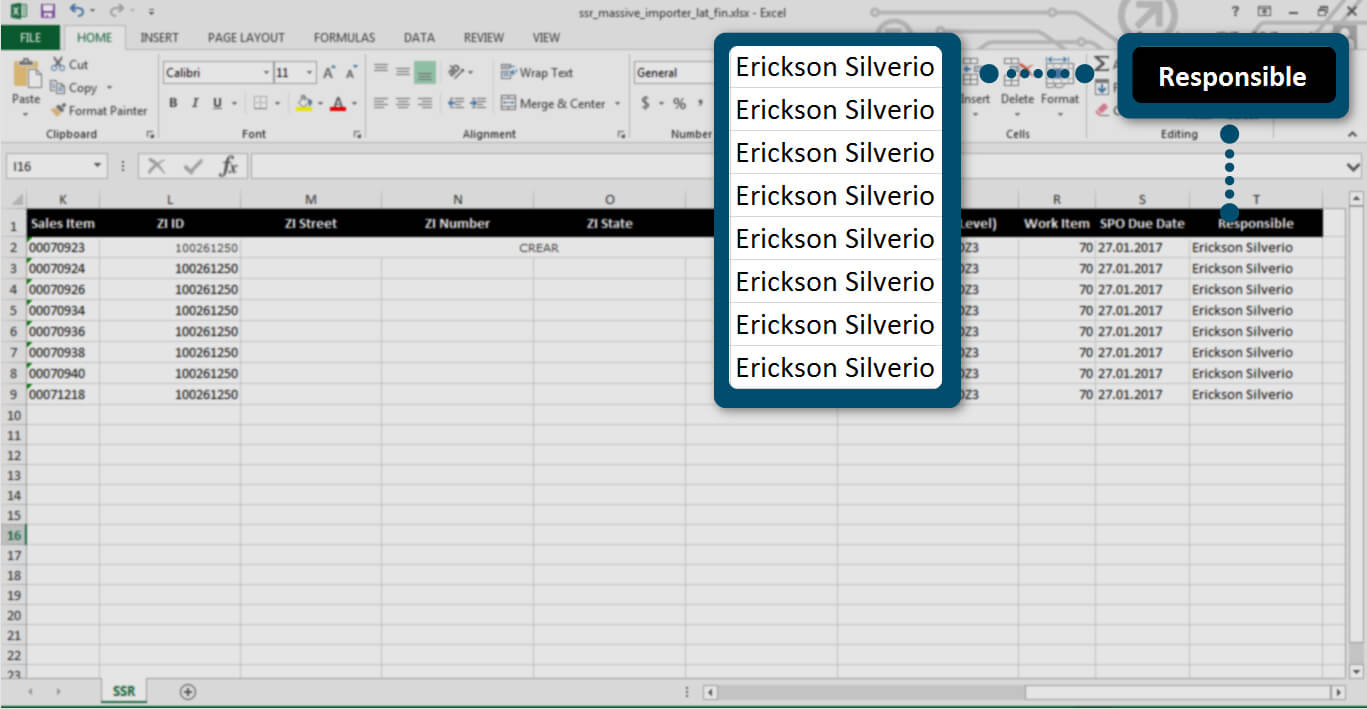The width and height of the screenshot is (1367, 709).
Task: Click the yellow Fill Color swatch
Action: (x=304, y=103)
